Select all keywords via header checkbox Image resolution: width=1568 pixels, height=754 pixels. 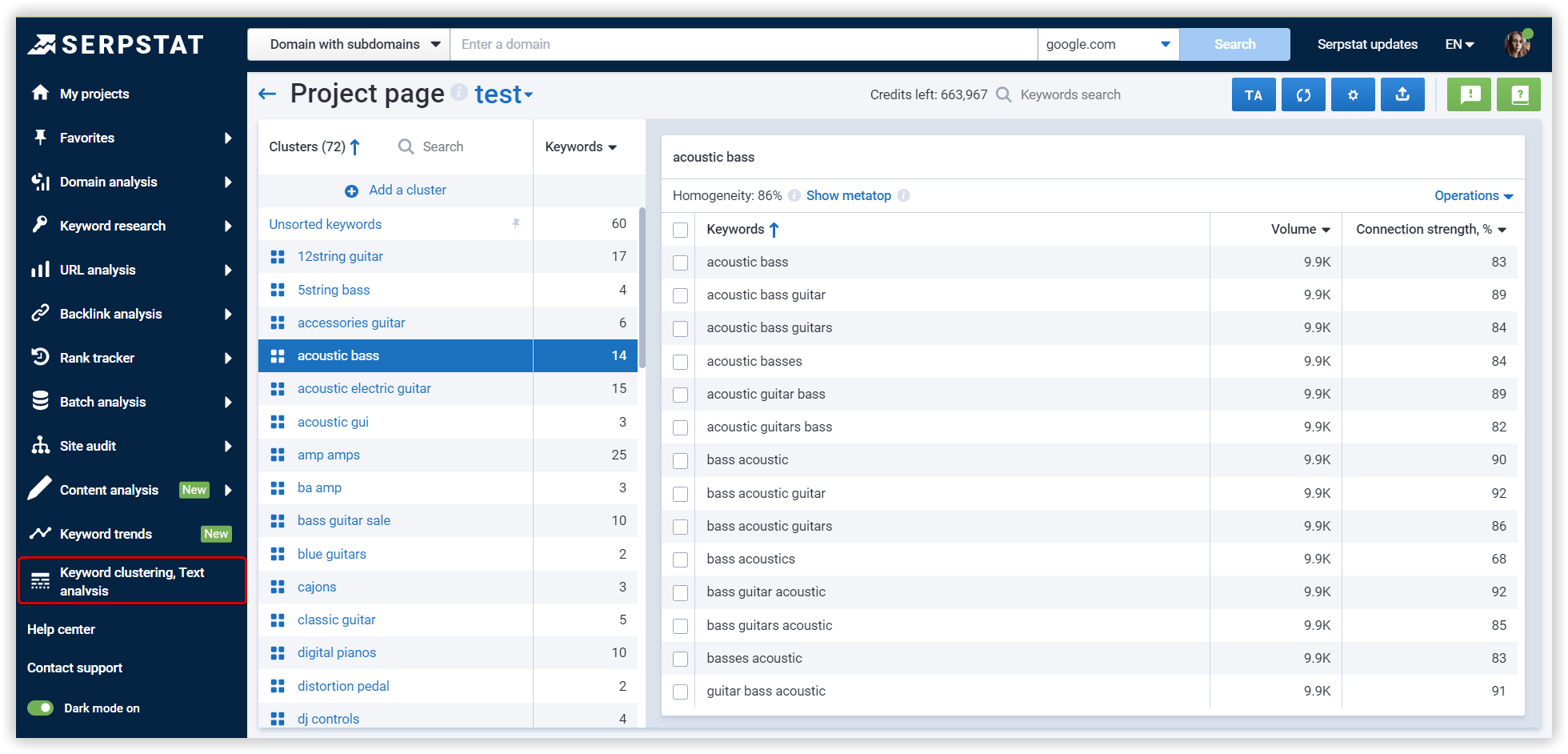680,230
